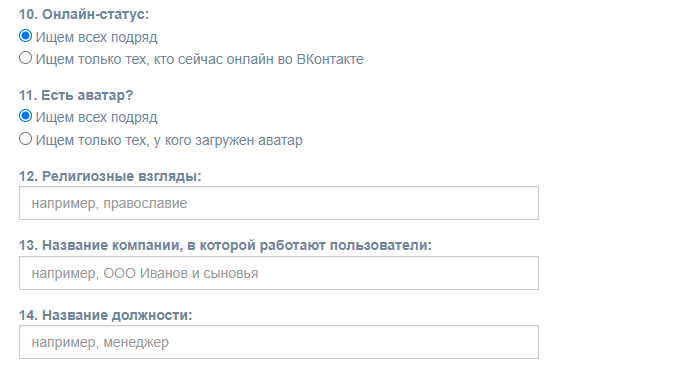Click label 'Ищем только тех, у кого загружен аватар'

(x=169, y=140)
